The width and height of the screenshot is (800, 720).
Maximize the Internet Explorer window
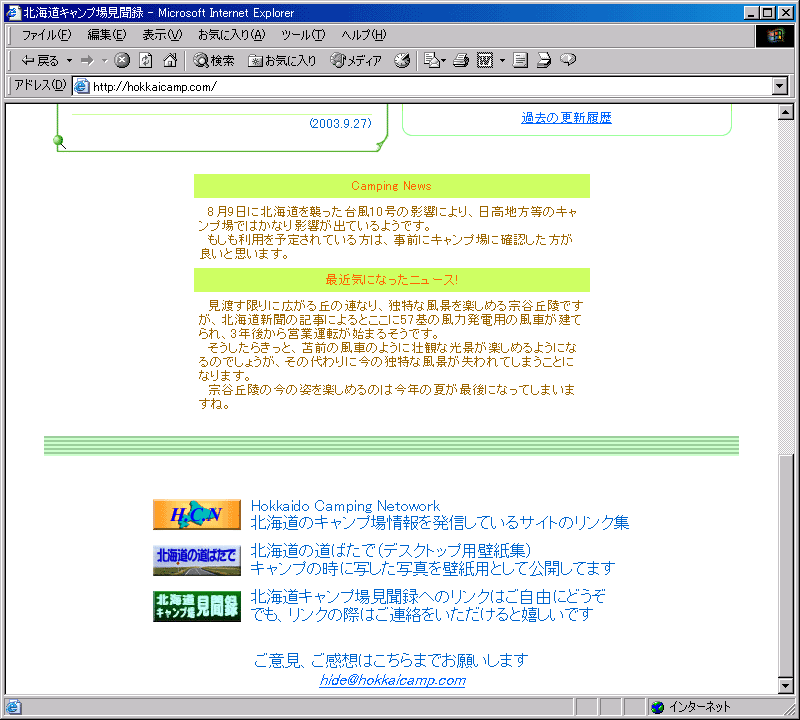(x=767, y=13)
